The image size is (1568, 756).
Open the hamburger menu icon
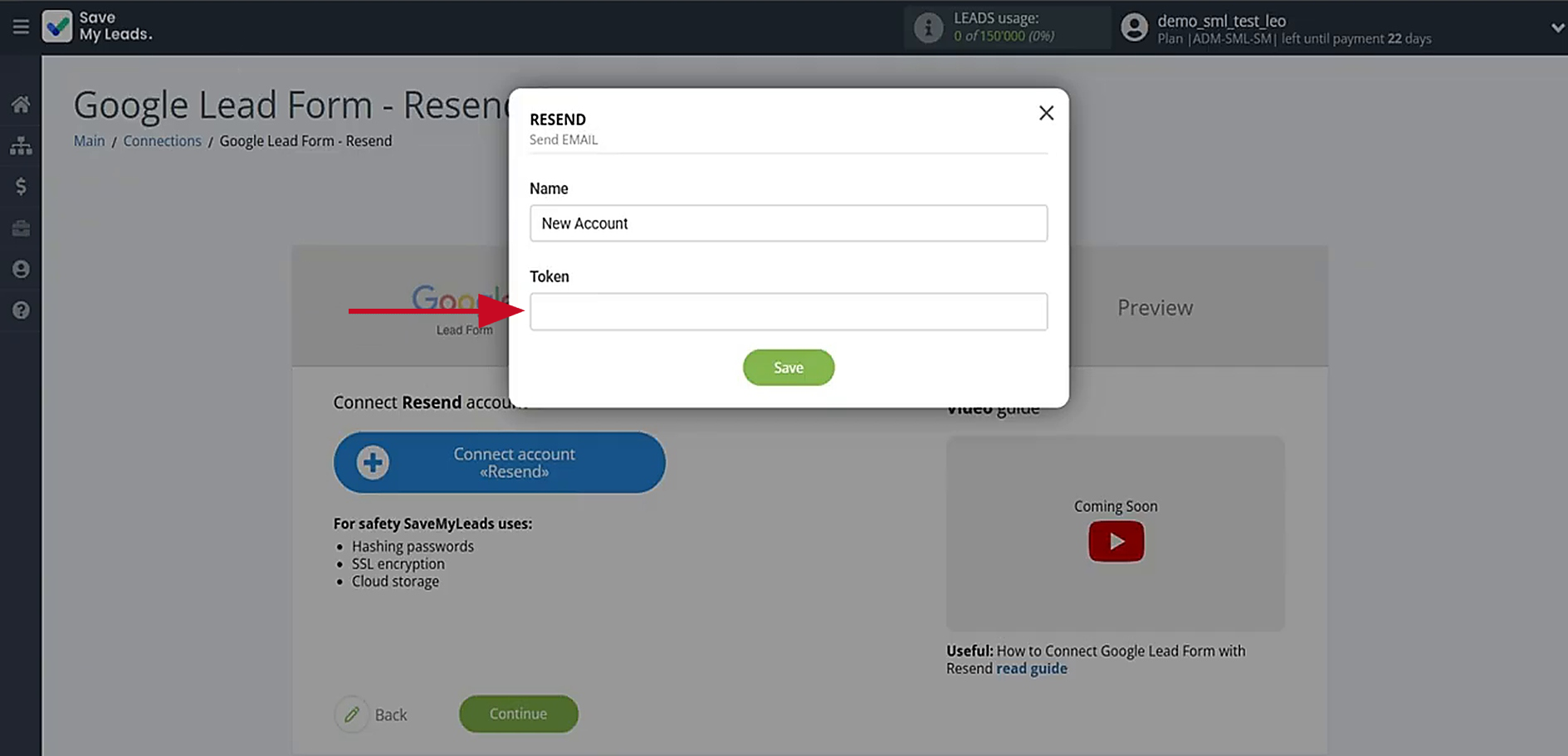click(x=21, y=27)
